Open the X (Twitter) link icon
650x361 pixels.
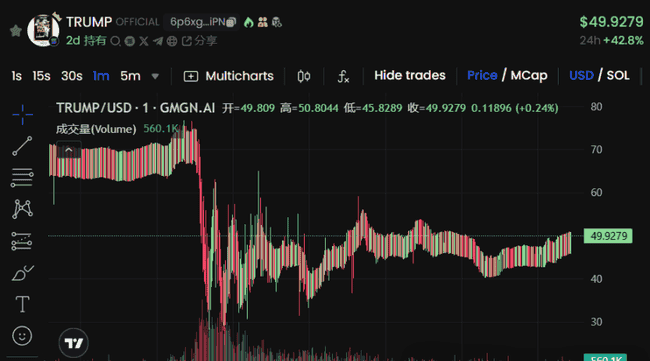(x=144, y=41)
